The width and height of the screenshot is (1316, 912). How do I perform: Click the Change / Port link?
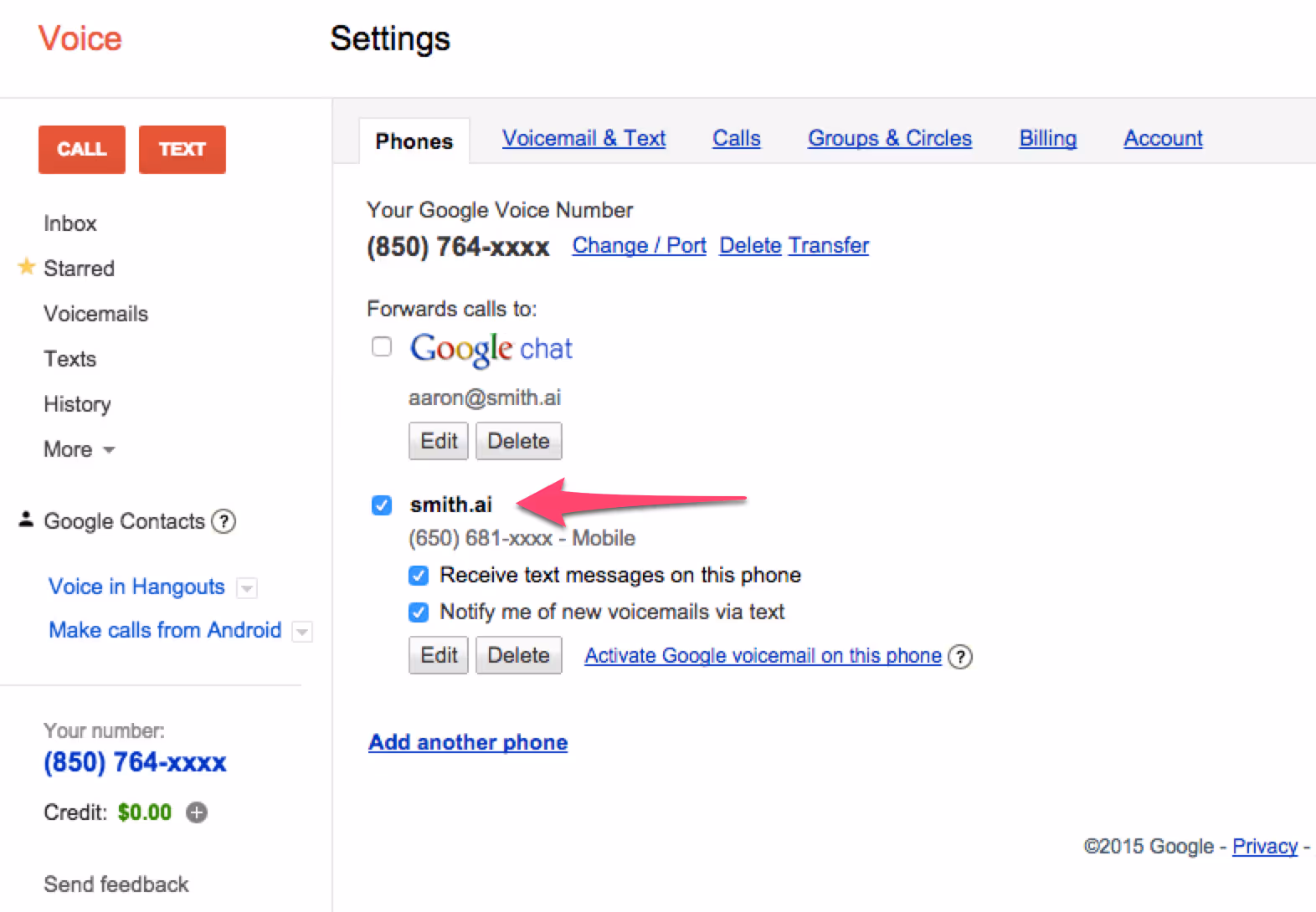coord(639,245)
